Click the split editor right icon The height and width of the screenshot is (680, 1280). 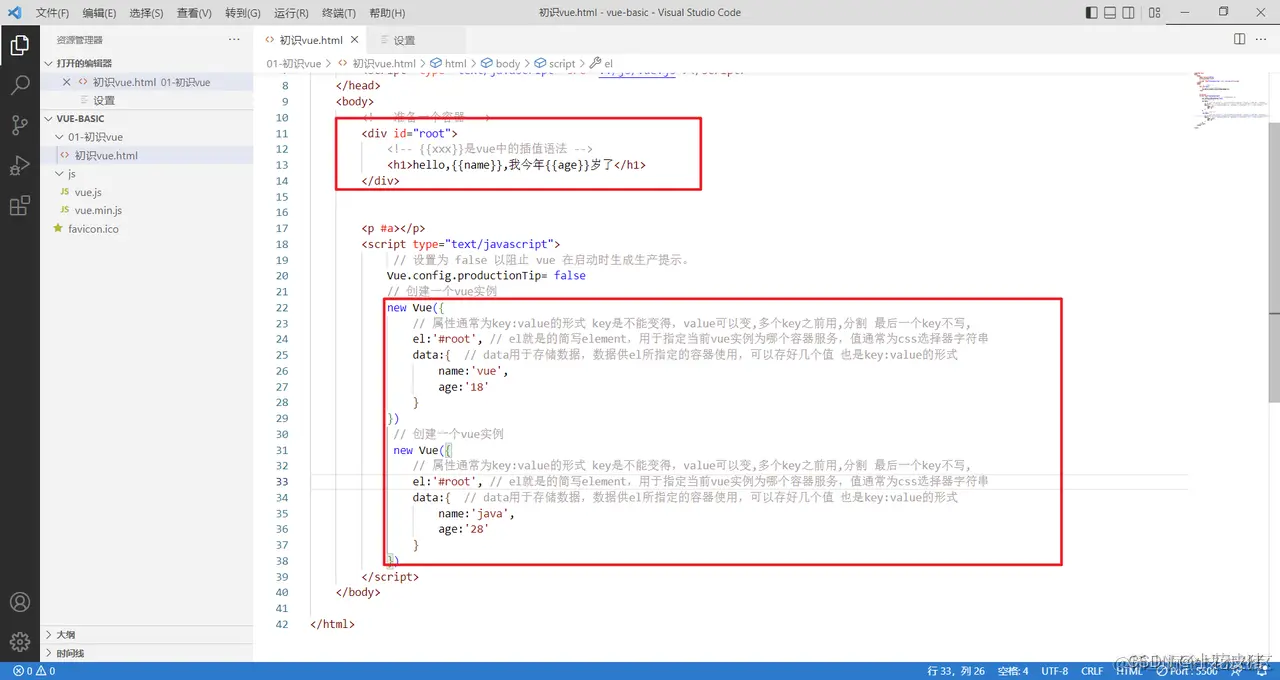point(1239,40)
